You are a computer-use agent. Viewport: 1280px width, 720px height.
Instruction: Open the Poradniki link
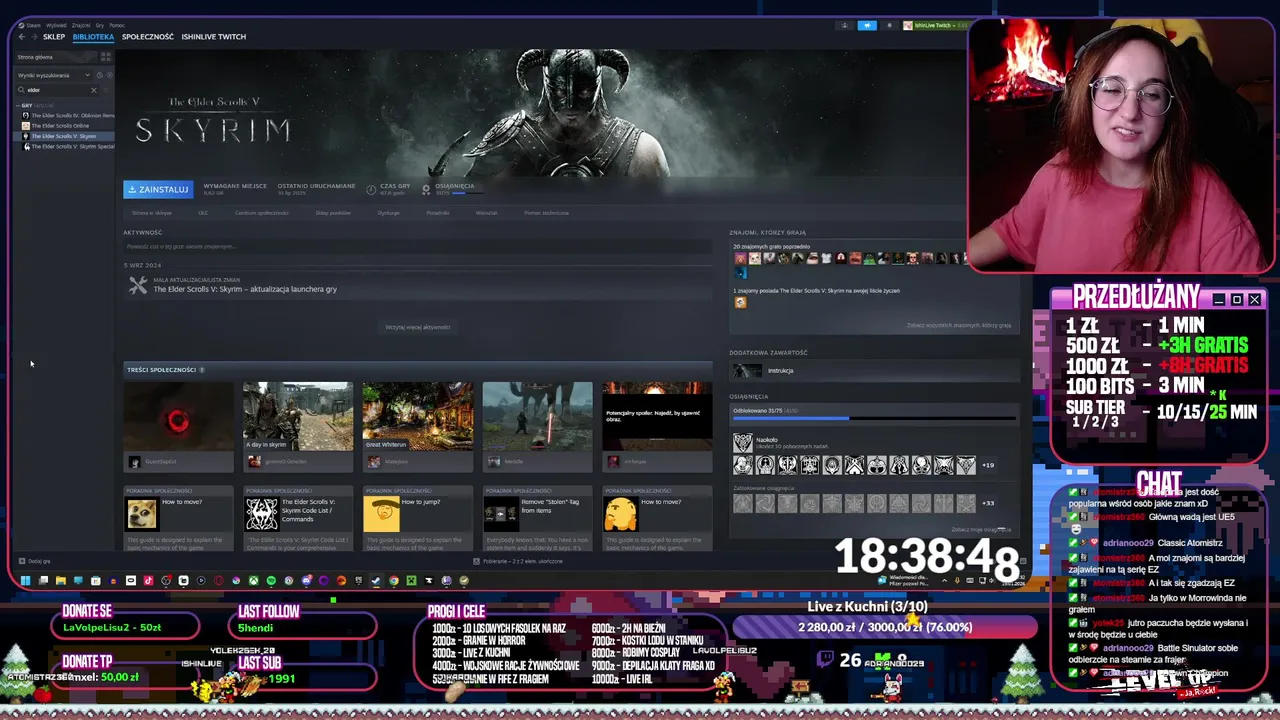tap(438, 213)
